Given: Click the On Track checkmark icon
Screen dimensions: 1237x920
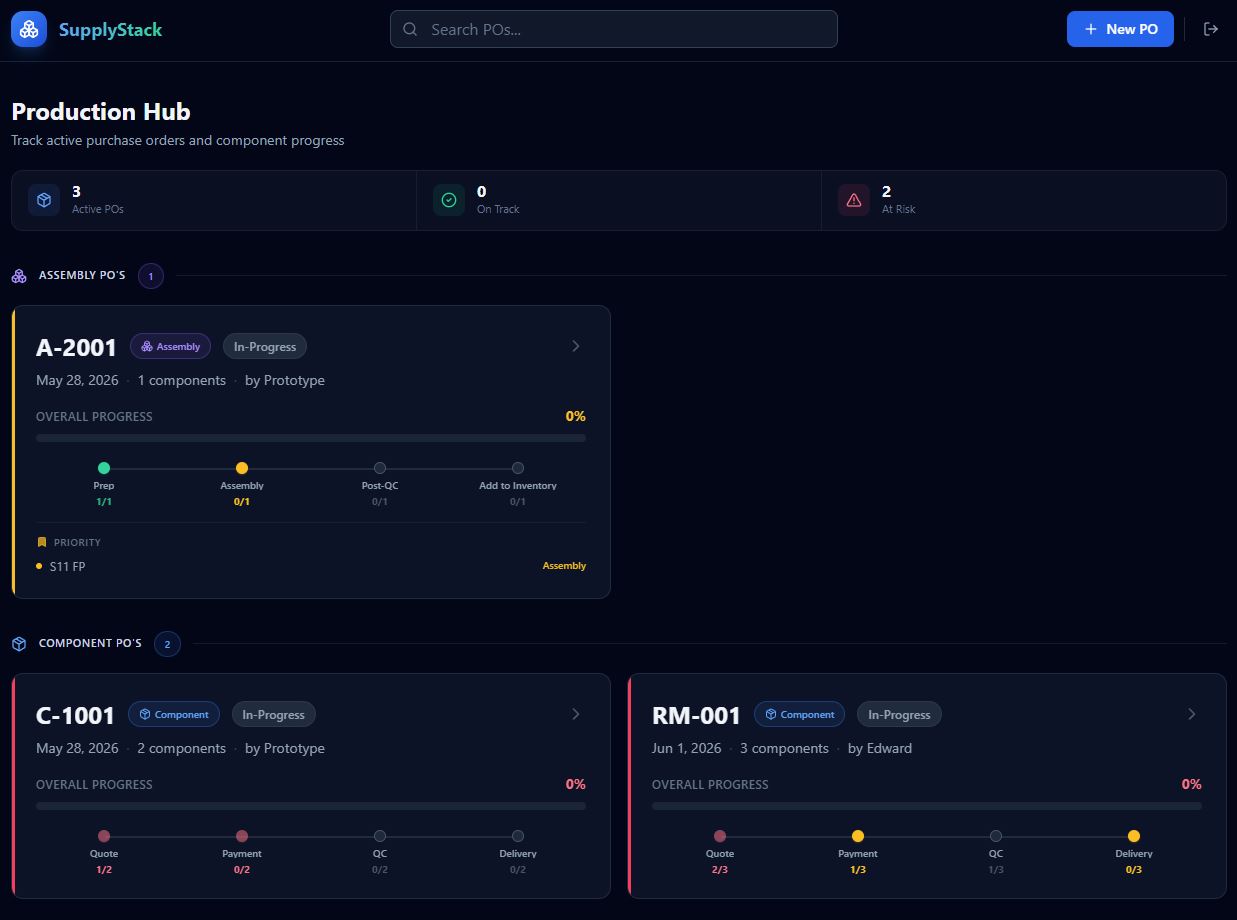Looking at the screenshot, I should click(x=449, y=200).
